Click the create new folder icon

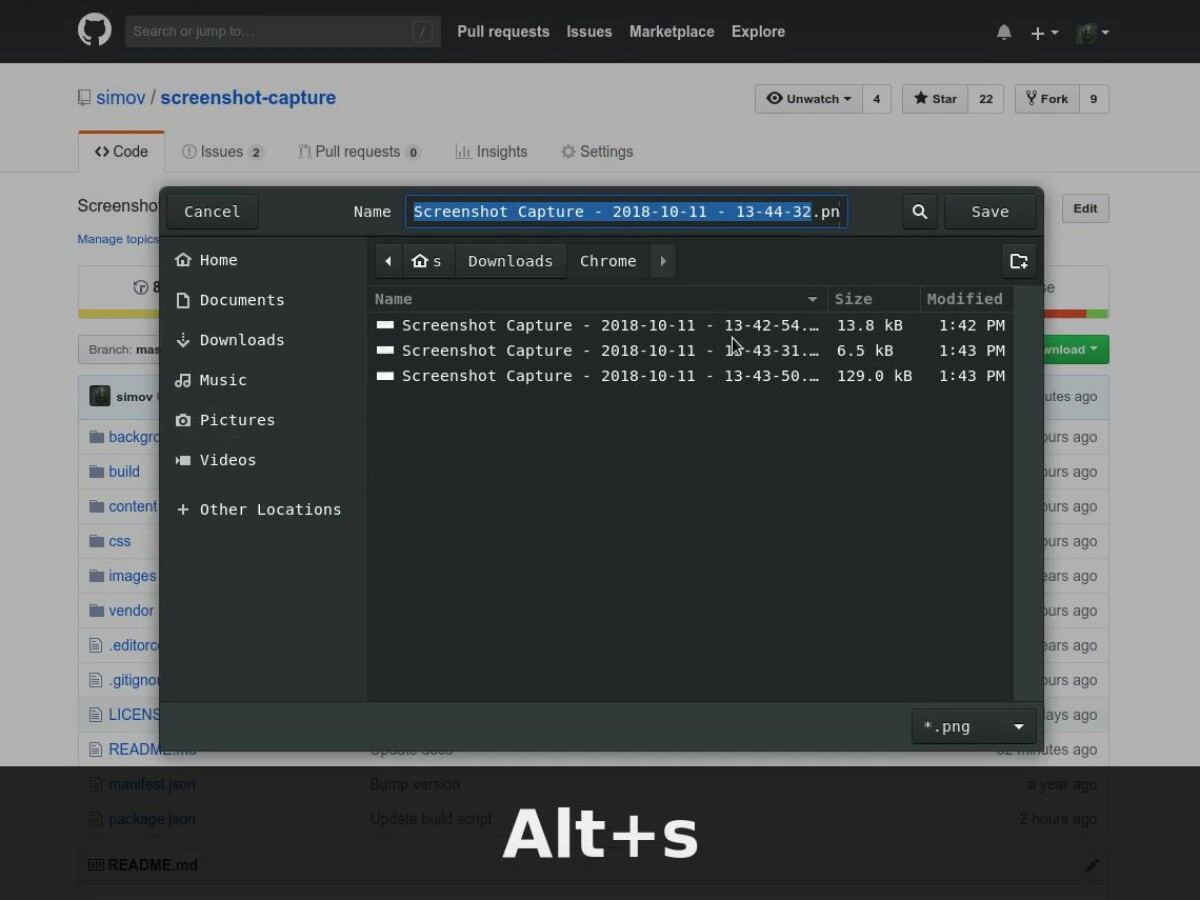tap(1018, 261)
